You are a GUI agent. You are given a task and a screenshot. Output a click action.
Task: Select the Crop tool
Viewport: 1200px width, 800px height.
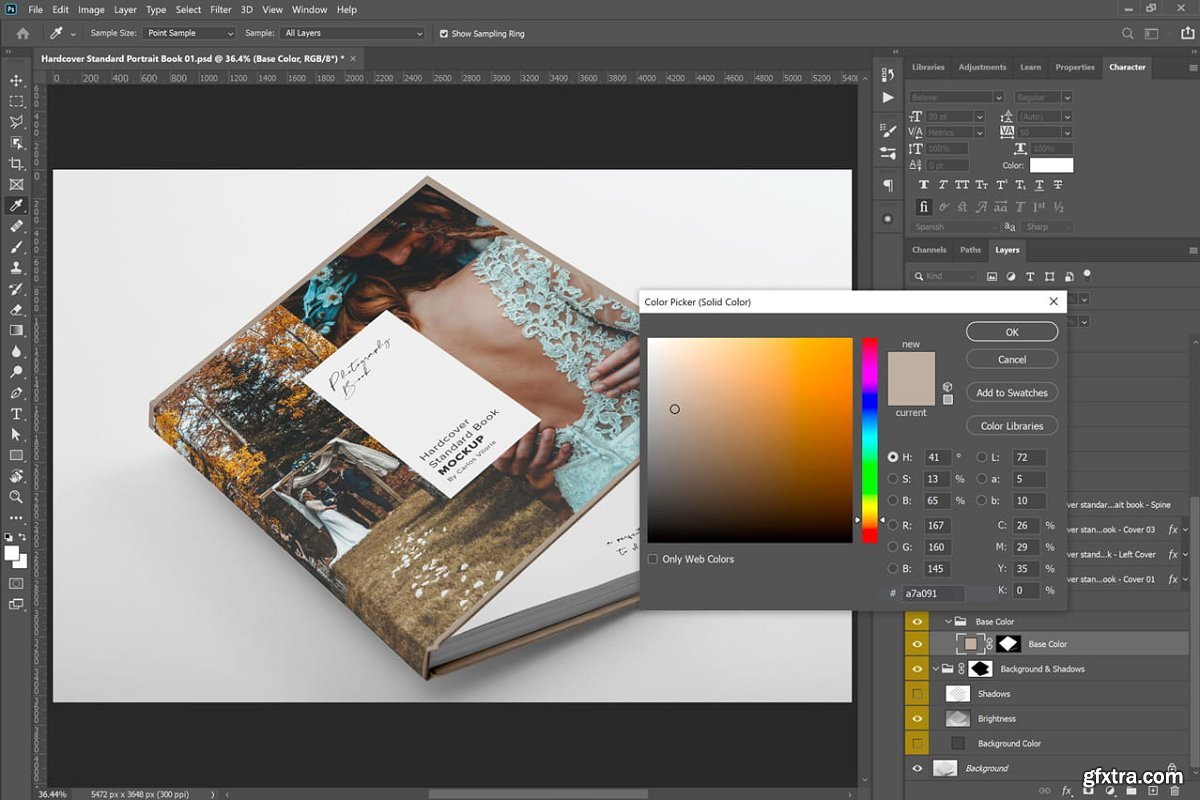pyautogui.click(x=16, y=164)
